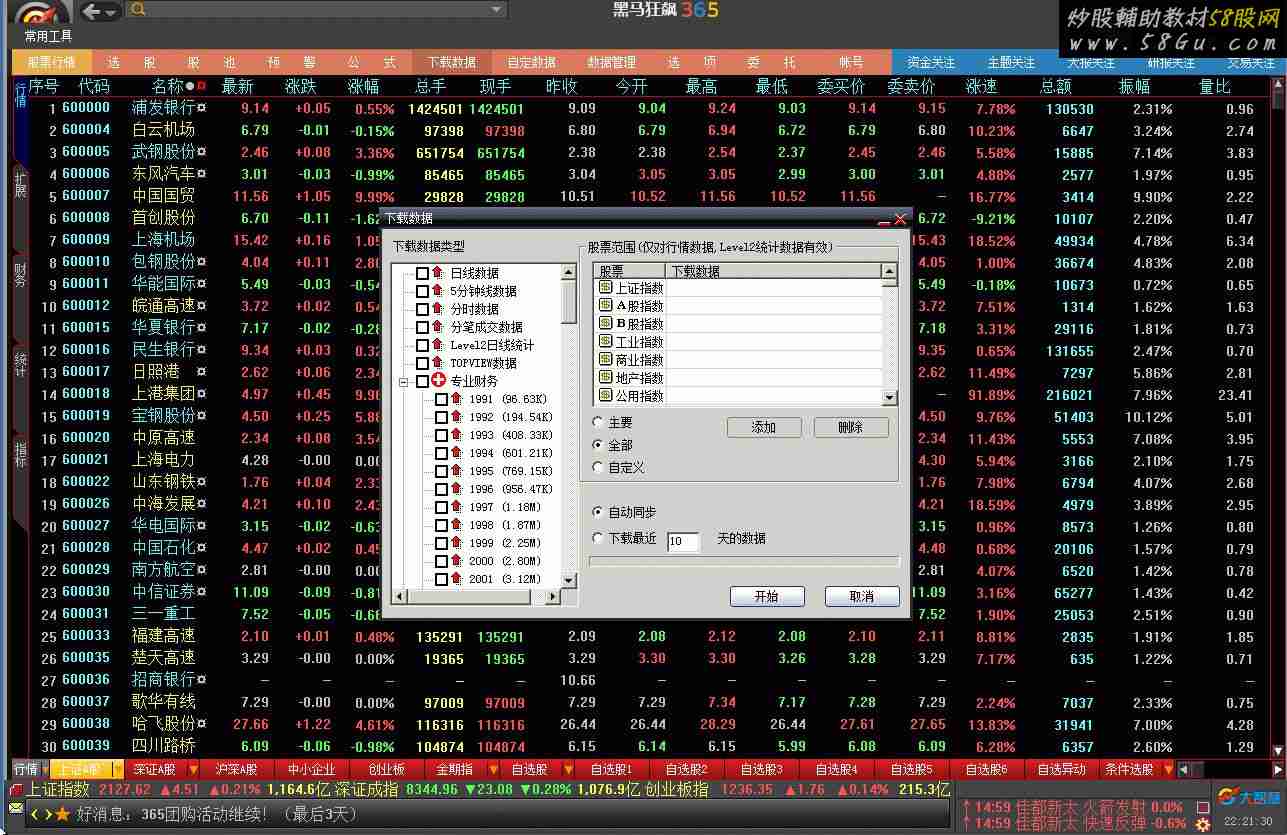
Task: Check the TOPVIEW数据 checkbox
Action: pos(422,363)
